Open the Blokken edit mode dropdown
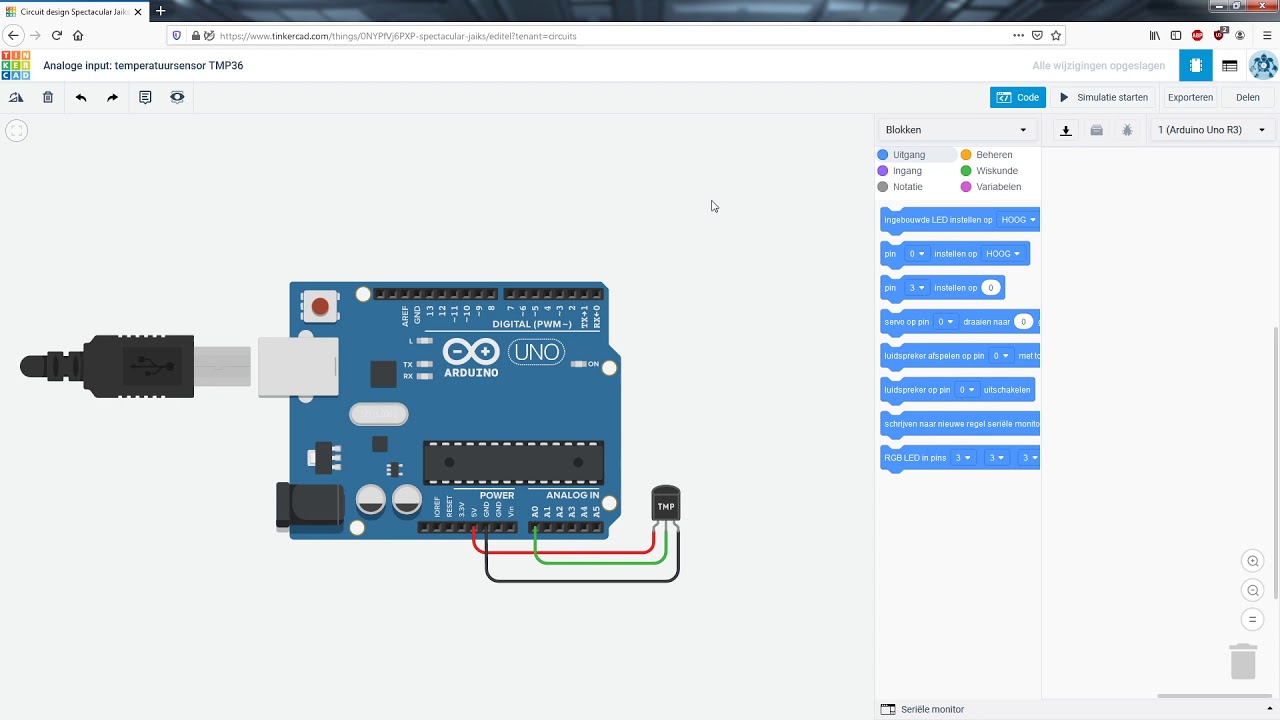The height and width of the screenshot is (720, 1280). click(x=956, y=130)
